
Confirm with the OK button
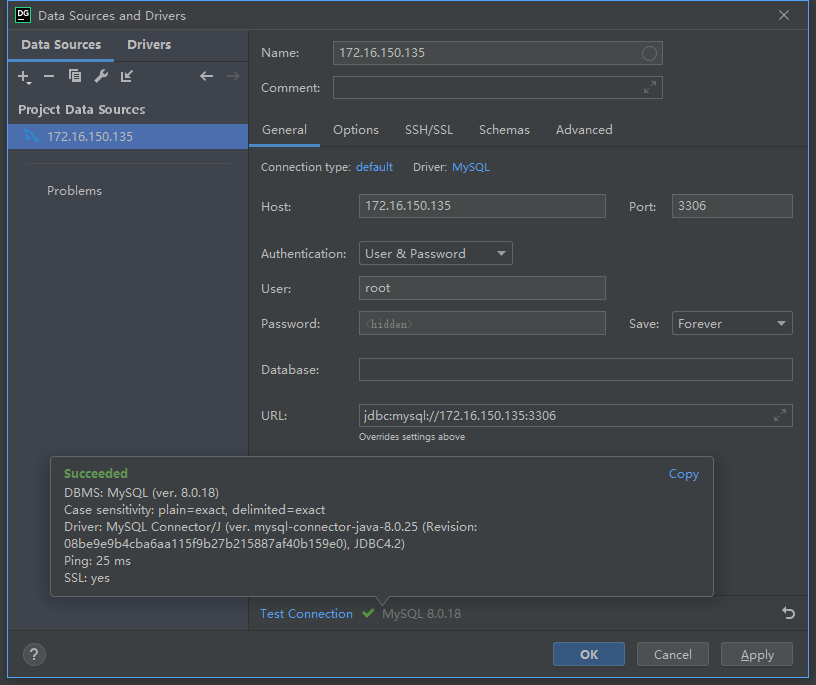[589, 654]
